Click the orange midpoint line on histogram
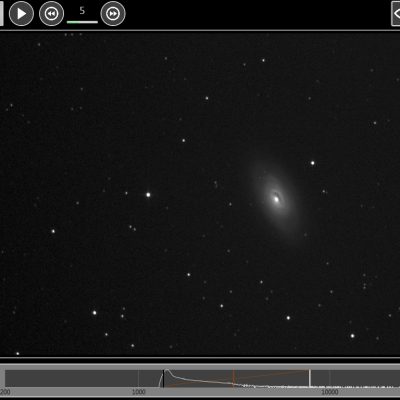400x400 pixels. click(x=234, y=378)
